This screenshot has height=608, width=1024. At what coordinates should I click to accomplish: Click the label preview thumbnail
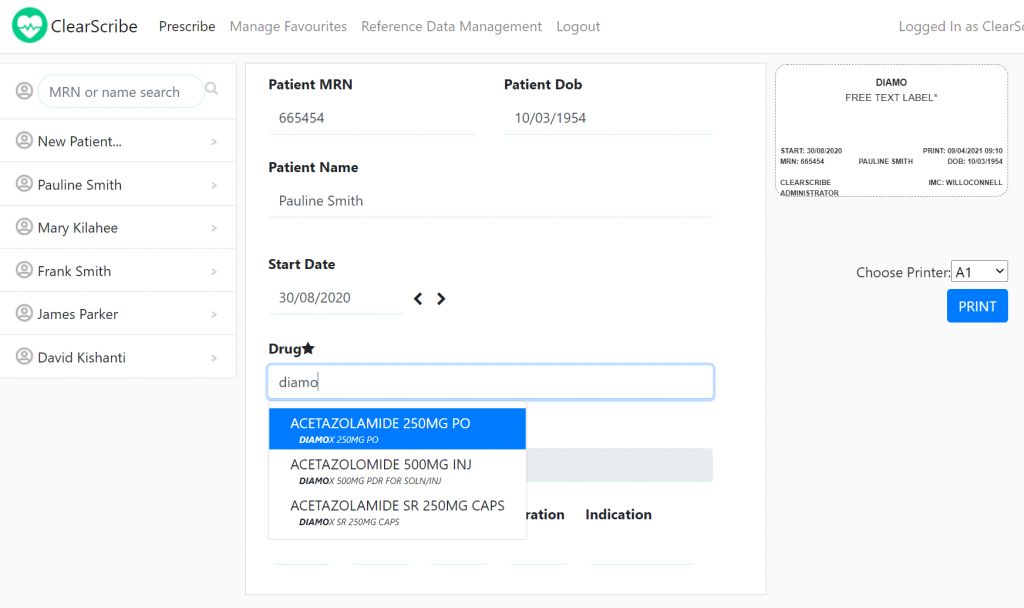coord(891,131)
